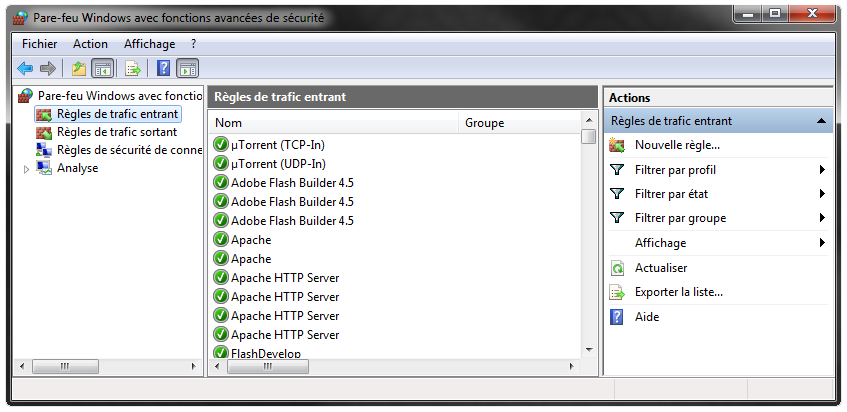Click rules list scroll right arrow
This screenshot has width=847, height=412.
571,367
